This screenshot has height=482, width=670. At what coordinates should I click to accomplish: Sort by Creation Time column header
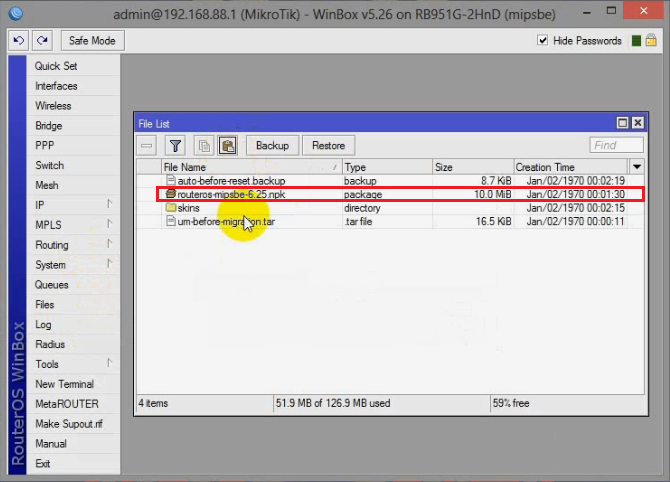pos(571,167)
